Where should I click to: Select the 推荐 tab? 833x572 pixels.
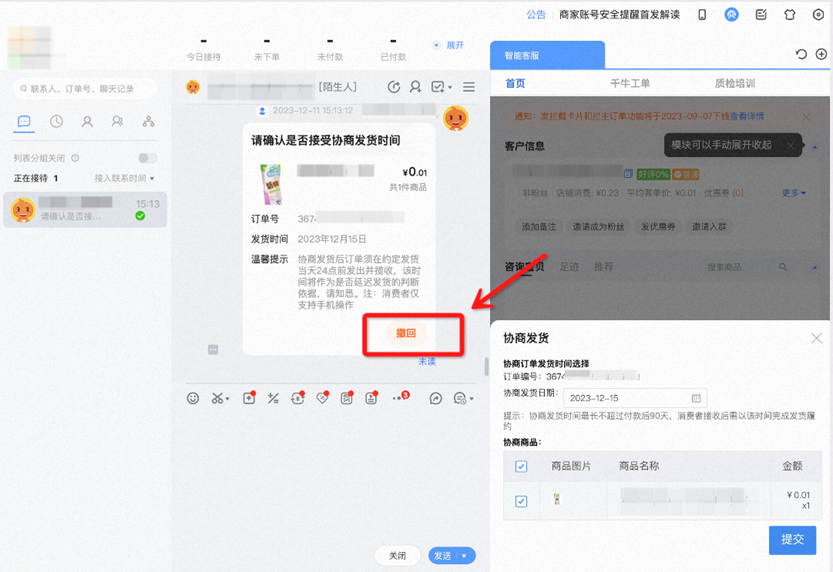[x=604, y=267]
